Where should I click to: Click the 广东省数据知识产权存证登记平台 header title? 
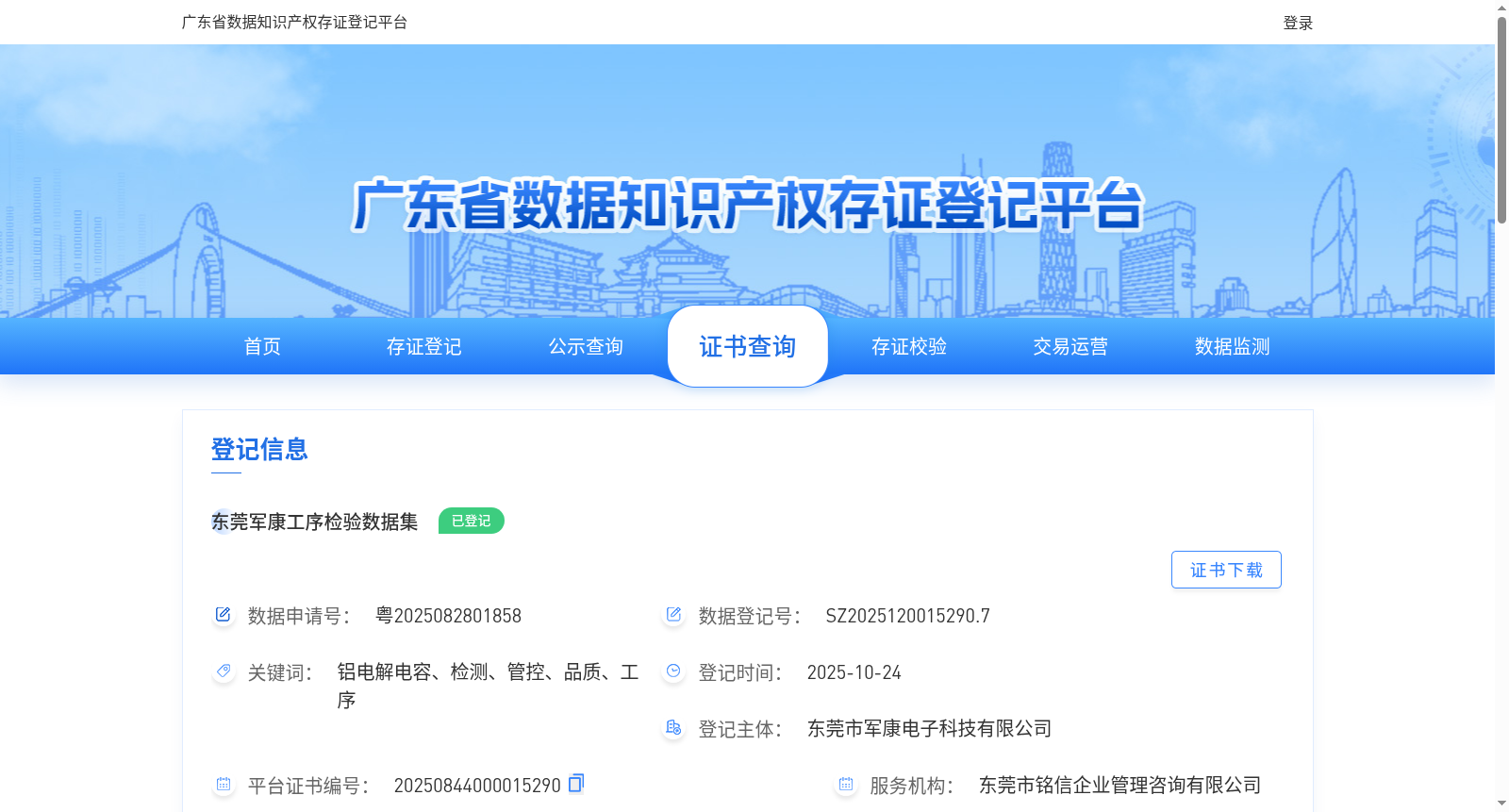294,22
